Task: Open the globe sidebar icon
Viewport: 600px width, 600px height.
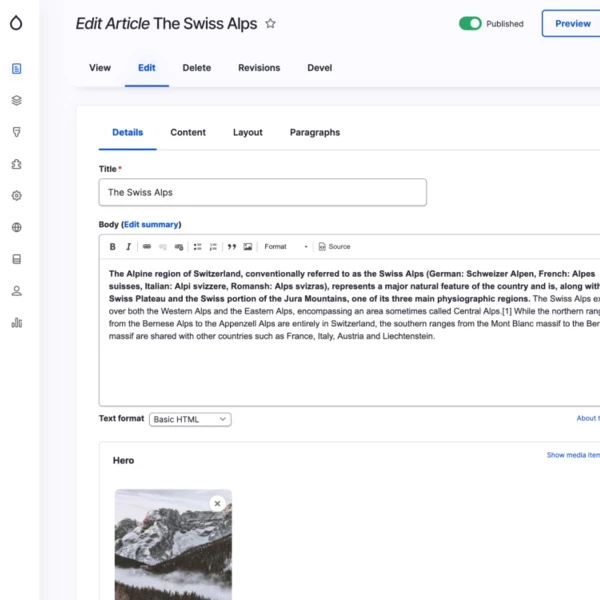Action: pos(16,228)
